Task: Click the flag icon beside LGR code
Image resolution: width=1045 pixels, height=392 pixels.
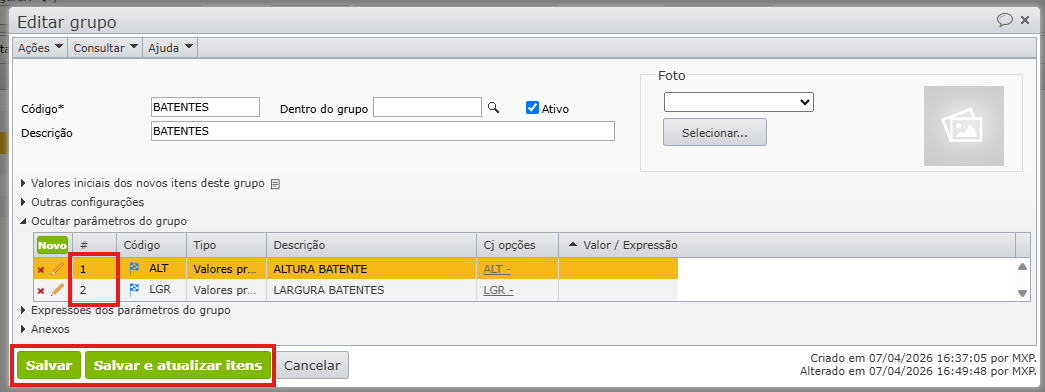Action: coord(134,290)
